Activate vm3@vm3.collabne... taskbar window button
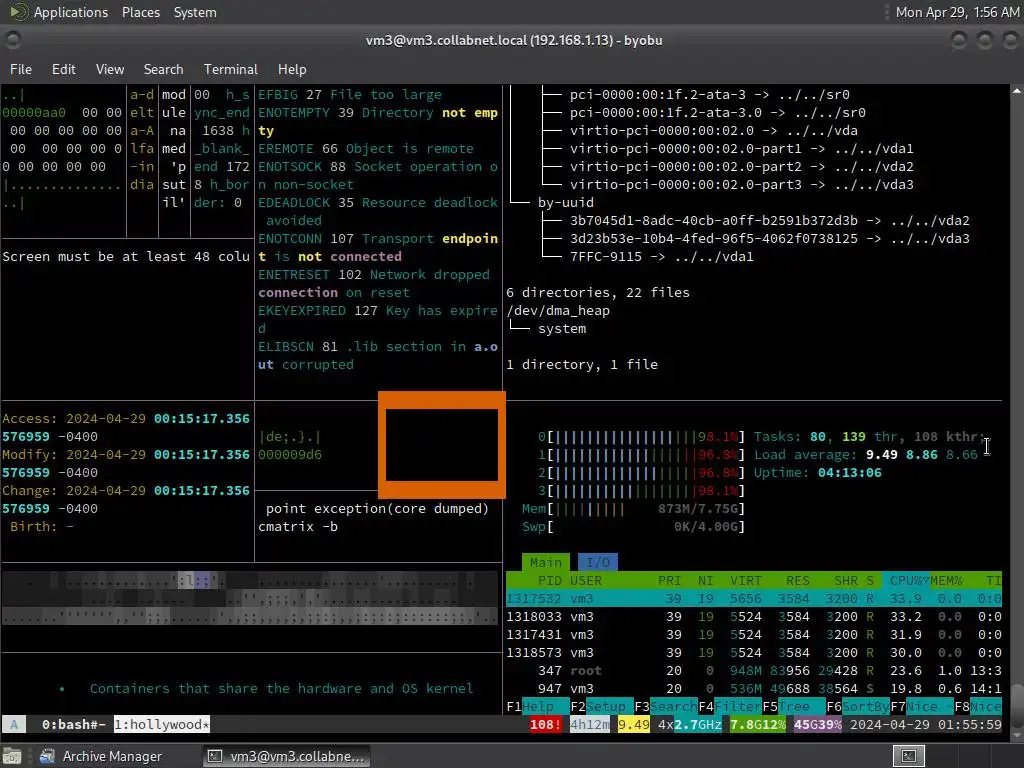 pos(286,756)
